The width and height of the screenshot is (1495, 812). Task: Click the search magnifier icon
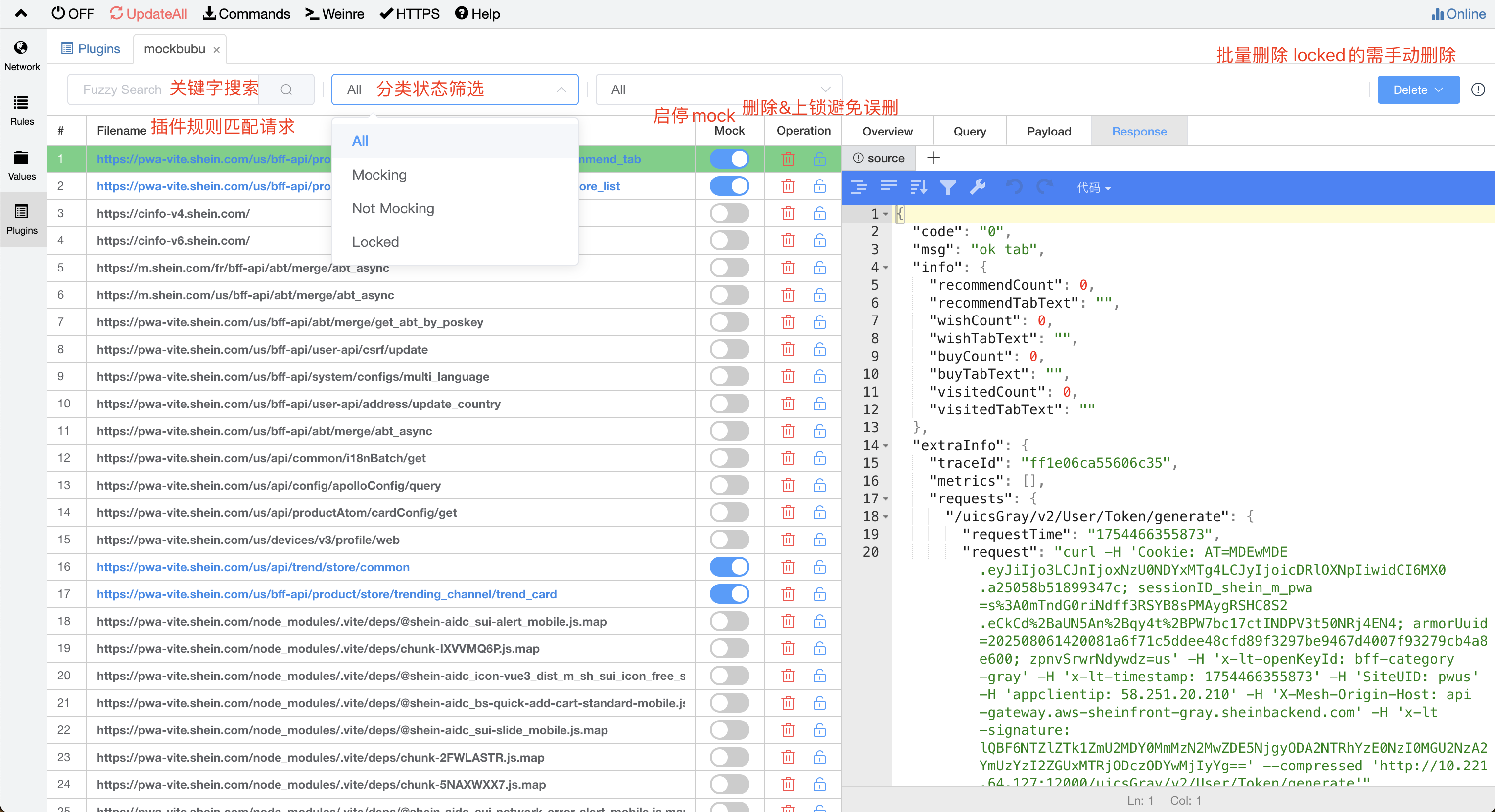(286, 90)
